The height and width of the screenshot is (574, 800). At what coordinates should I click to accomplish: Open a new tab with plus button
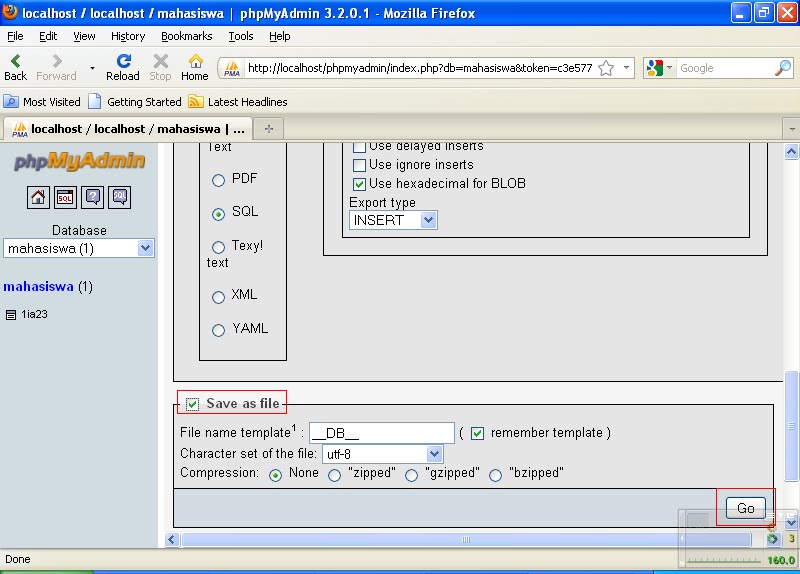(x=269, y=129)
